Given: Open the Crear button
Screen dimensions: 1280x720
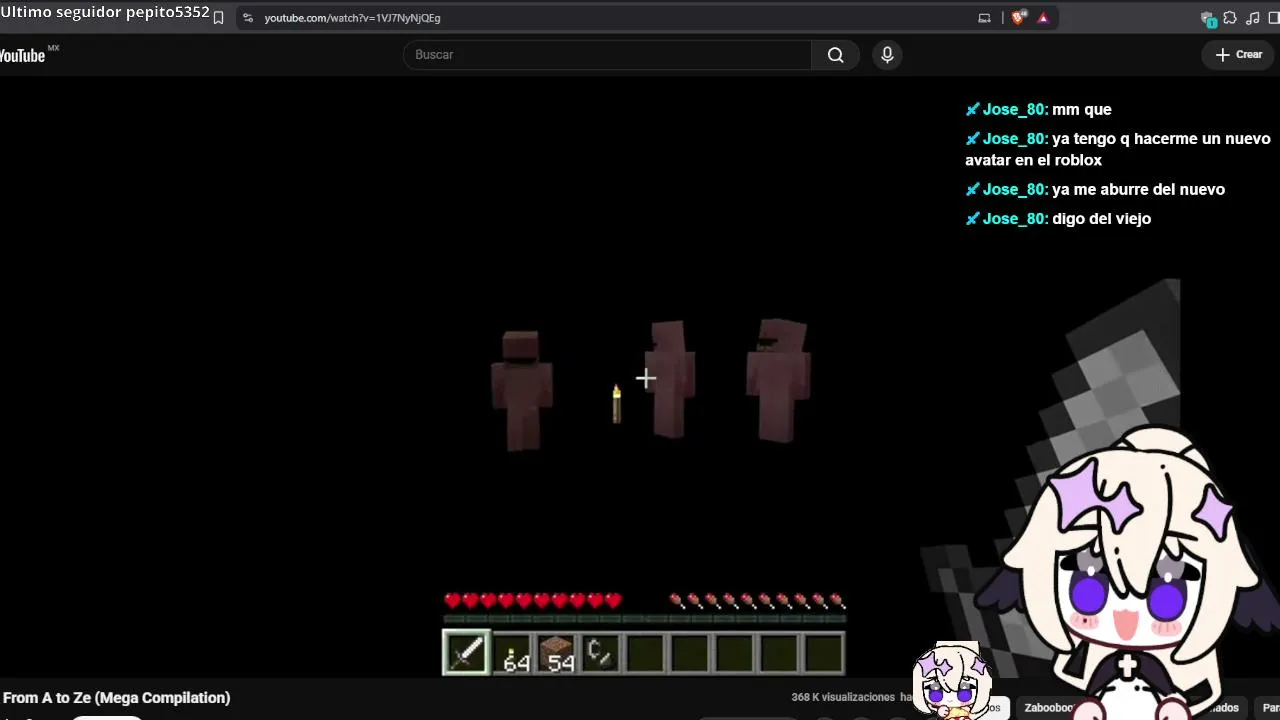Looking at the screenshot, I should coord(1239,55).
